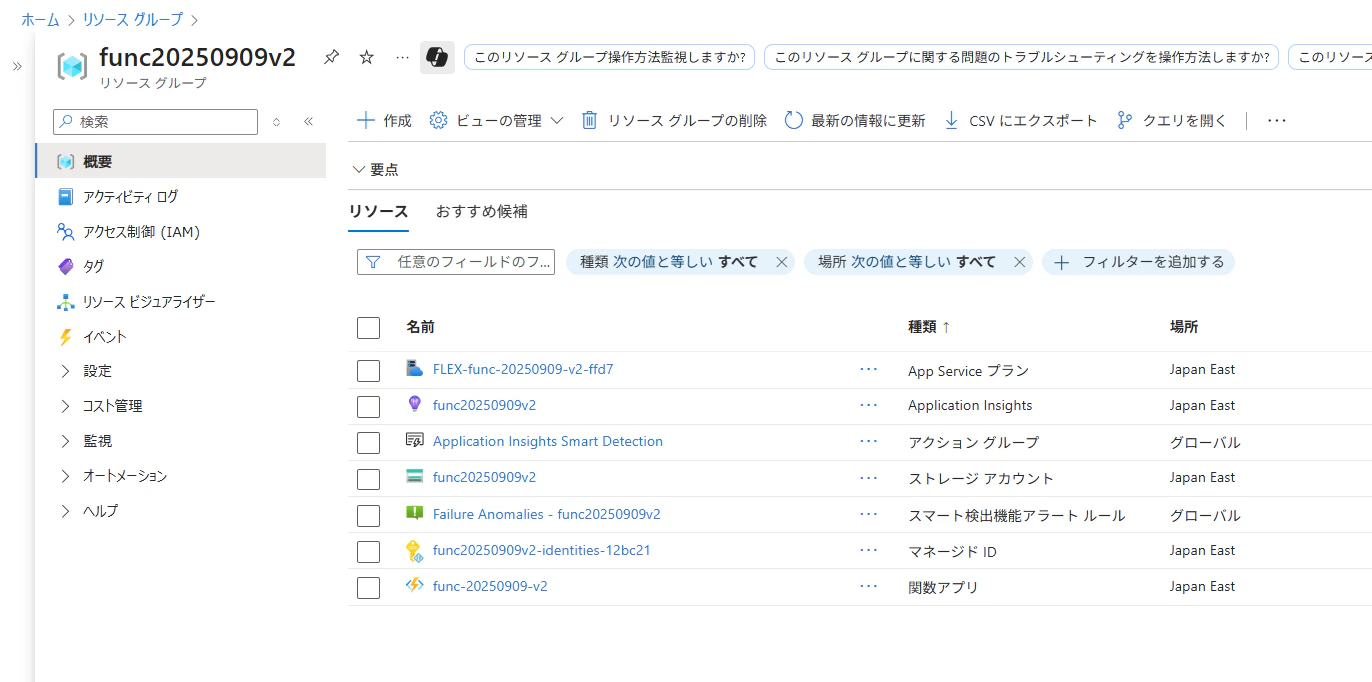
Task: Open row menu for func-20250909-v2
Action: tap(868, 586)
